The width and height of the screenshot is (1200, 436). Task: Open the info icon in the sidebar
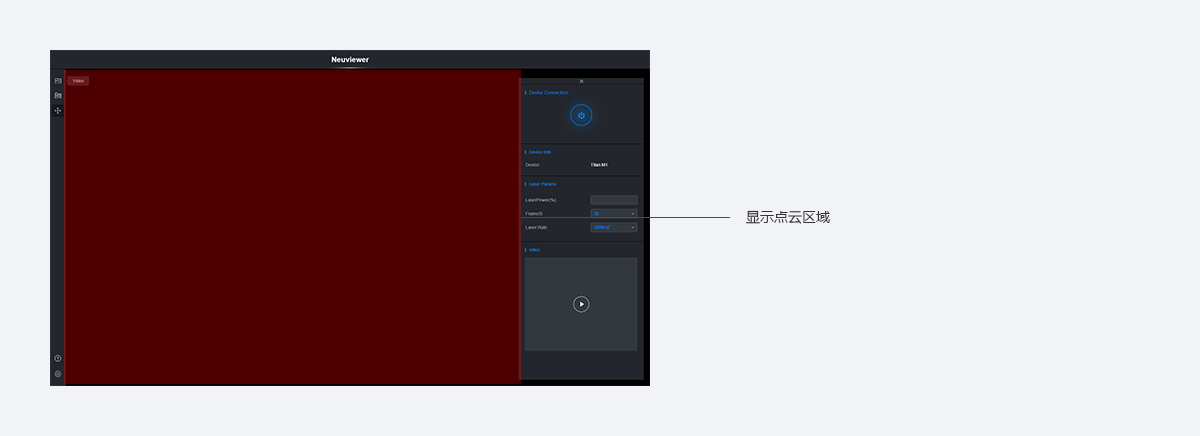[58, 358]
